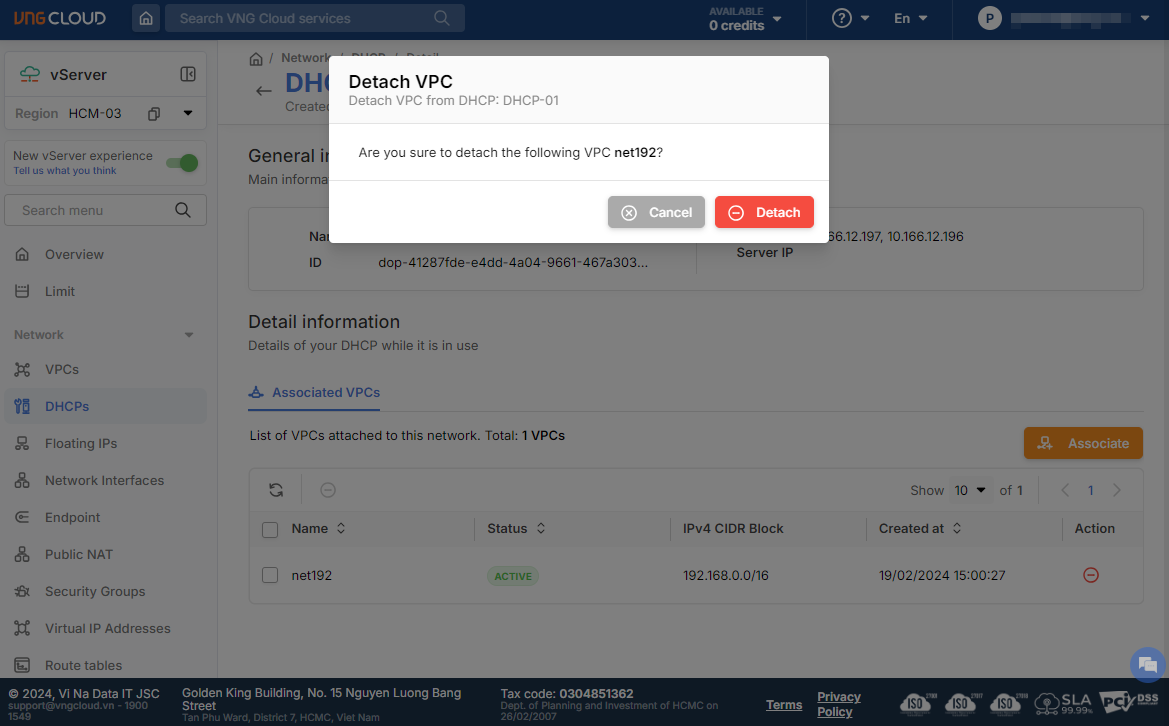Viewport: 1169px width, 726px height.
Task: Open the Region HCM-03 dropdown
Action: tap(188, 114)
